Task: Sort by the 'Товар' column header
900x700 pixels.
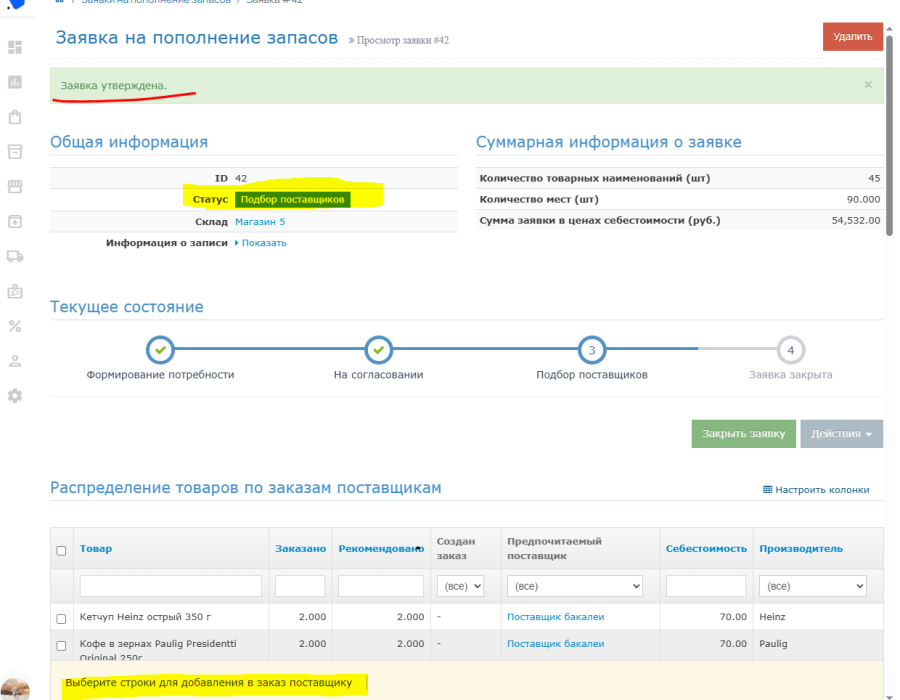Action: [x=96, y=549]
